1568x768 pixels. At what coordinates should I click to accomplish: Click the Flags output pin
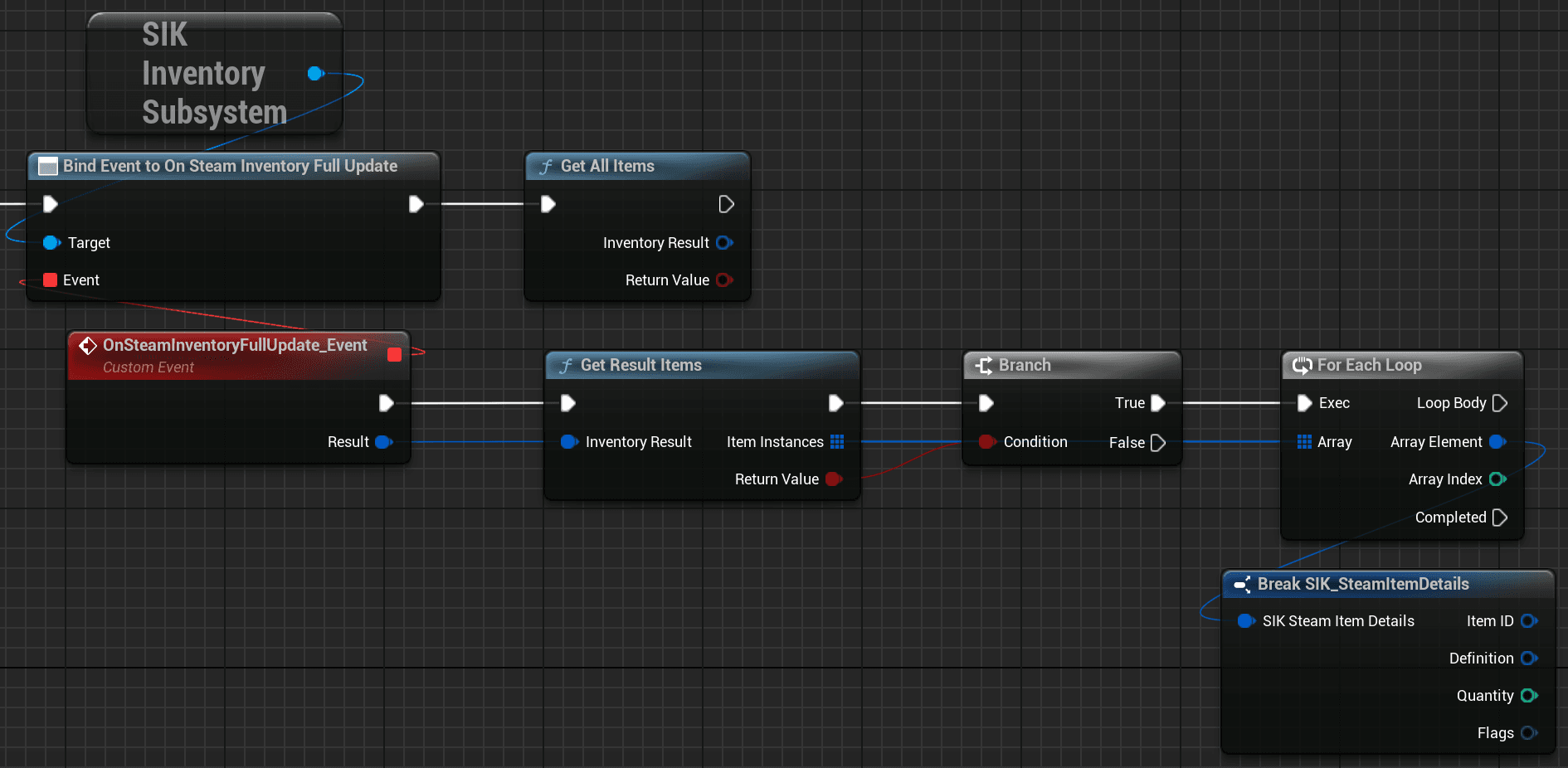(1529, 732)
